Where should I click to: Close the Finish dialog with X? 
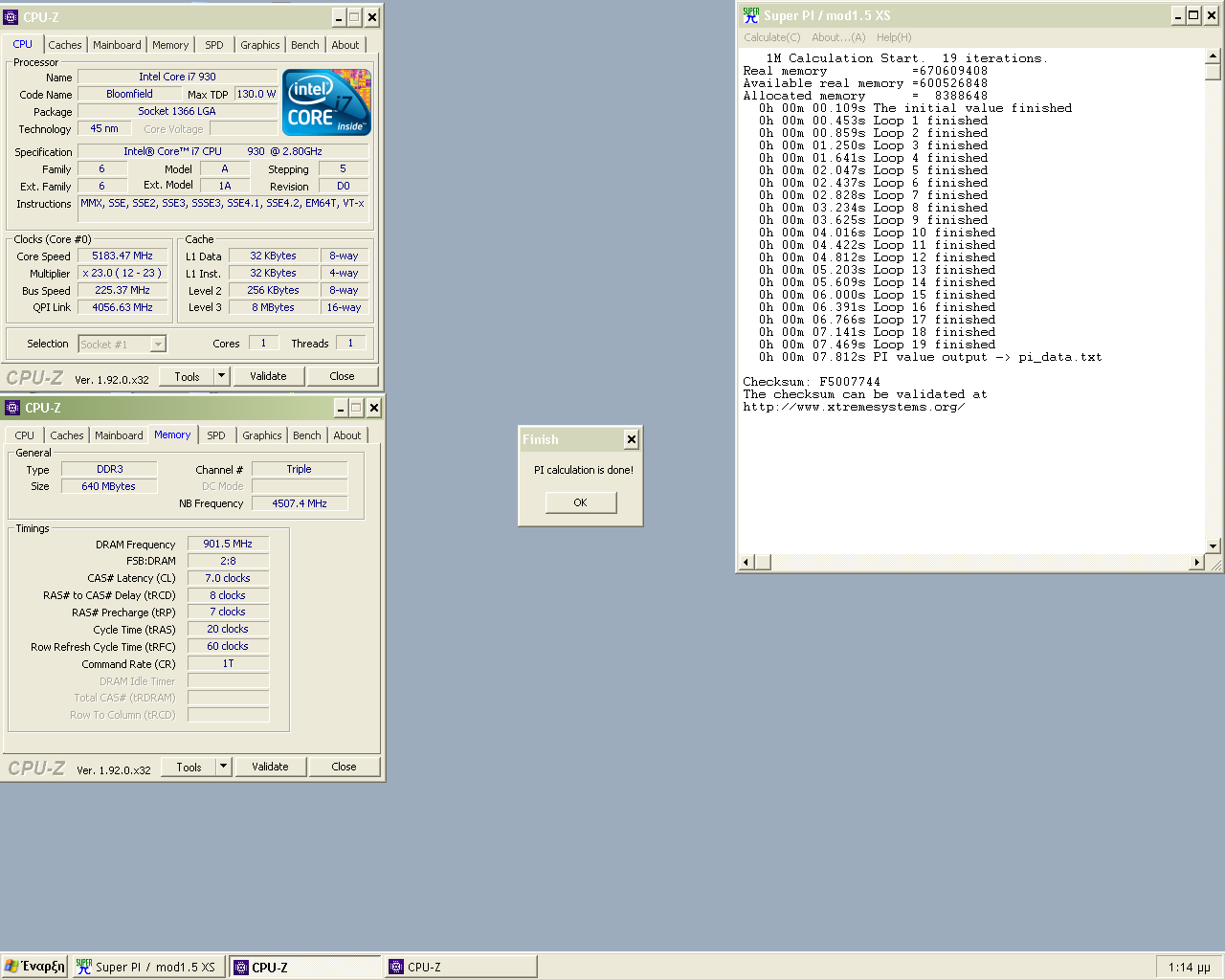631,439
